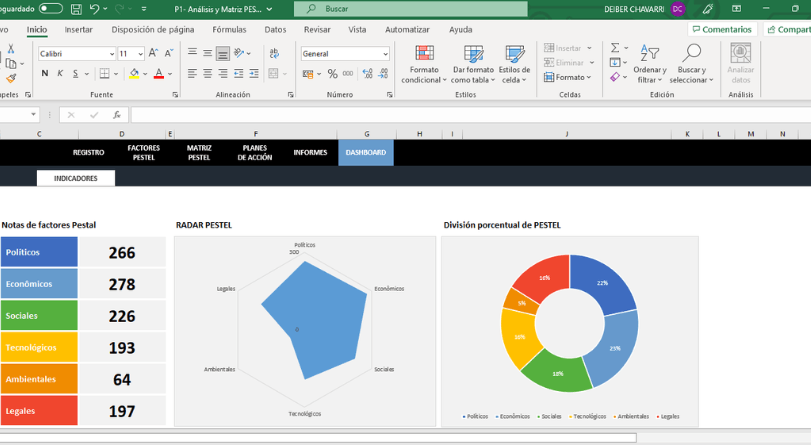Align cell text to bottom

(223, 53)
